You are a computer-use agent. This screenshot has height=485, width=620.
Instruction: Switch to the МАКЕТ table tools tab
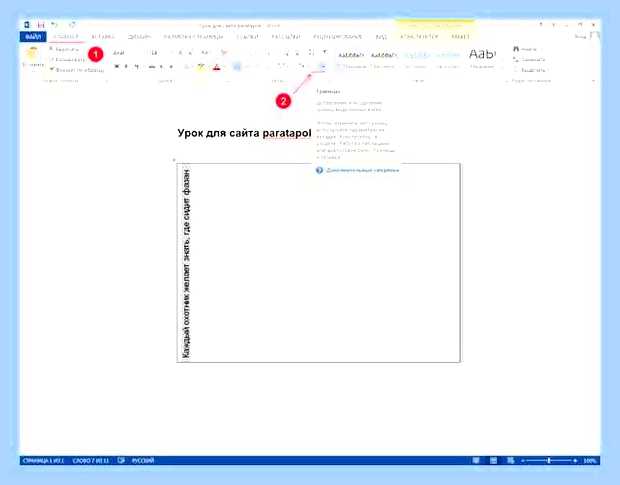(460, 37)
